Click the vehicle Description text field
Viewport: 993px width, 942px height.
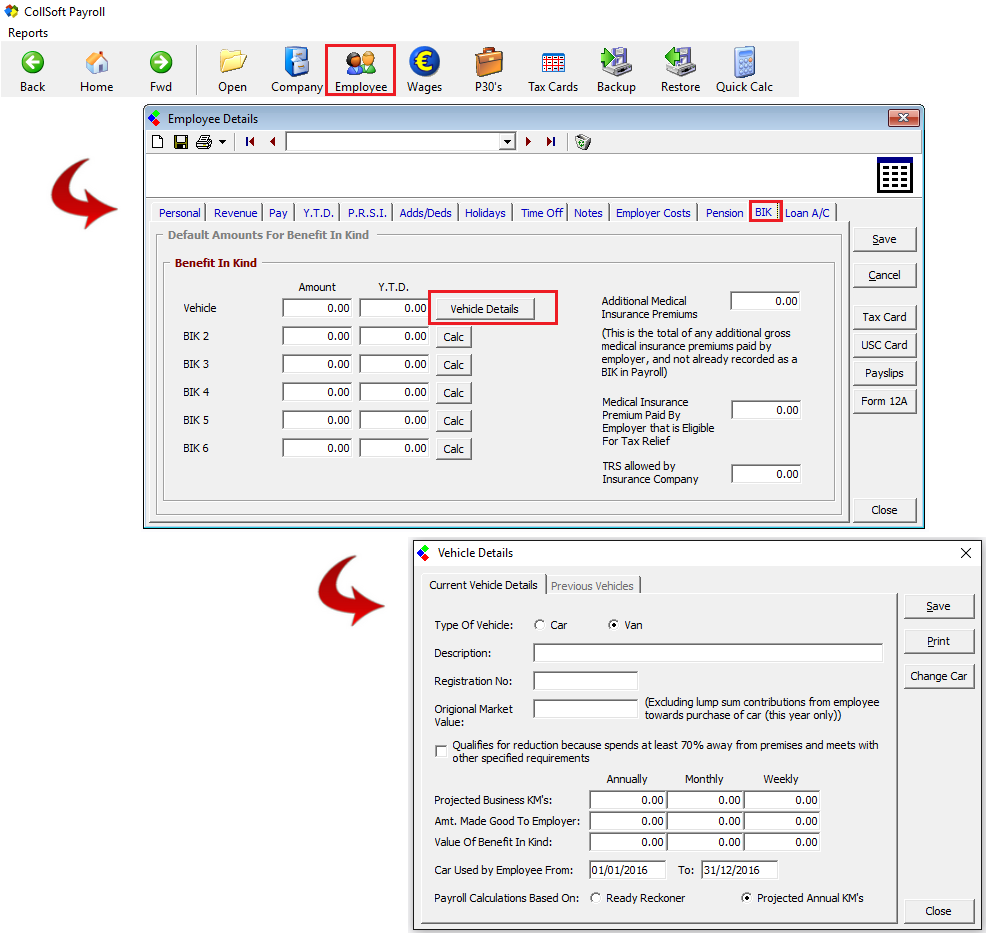[x=708, y=653]
